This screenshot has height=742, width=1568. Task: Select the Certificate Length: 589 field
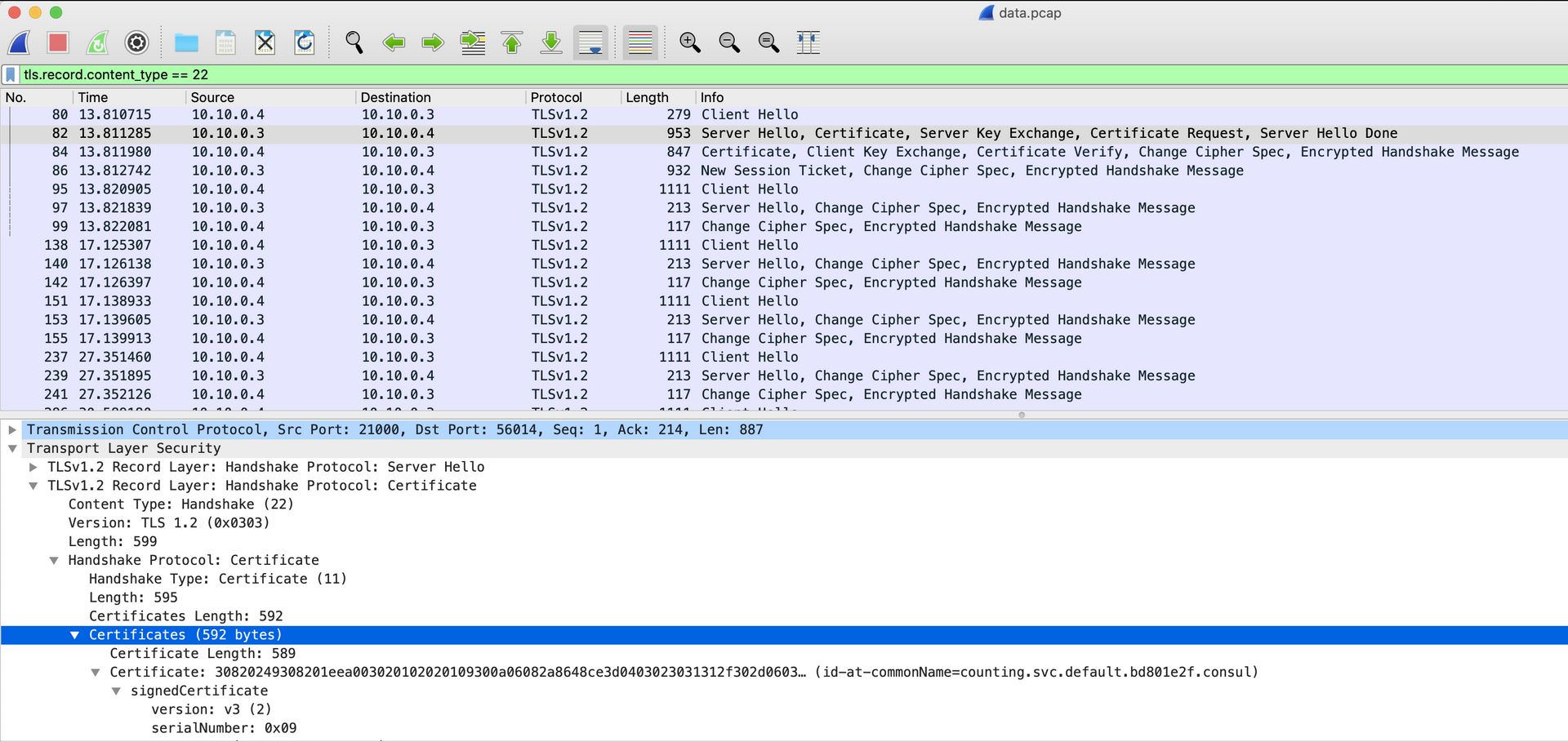[203, 654]
